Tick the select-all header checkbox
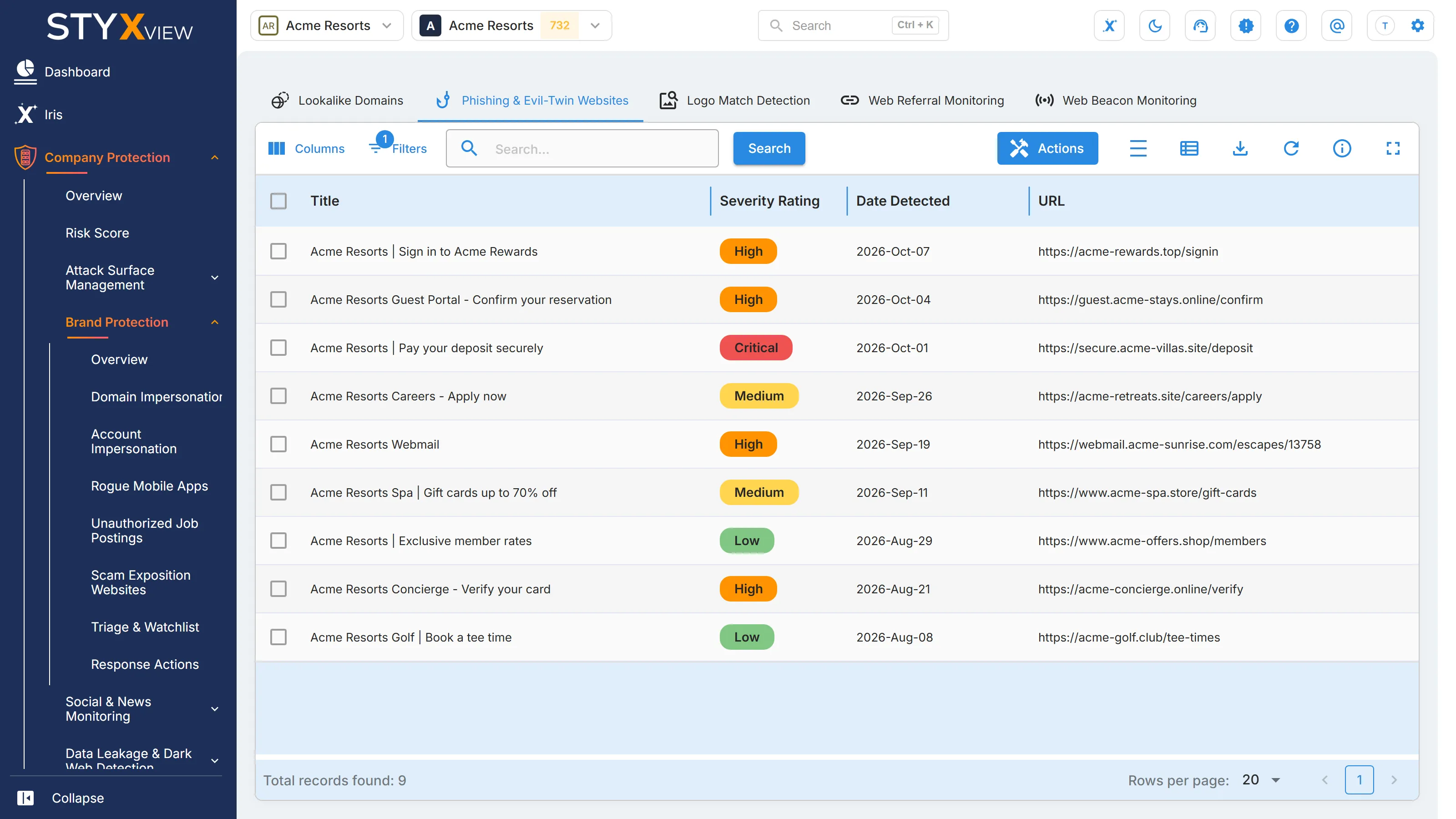The width and height of the screenshot is (1456, 819). coord(278,201)
